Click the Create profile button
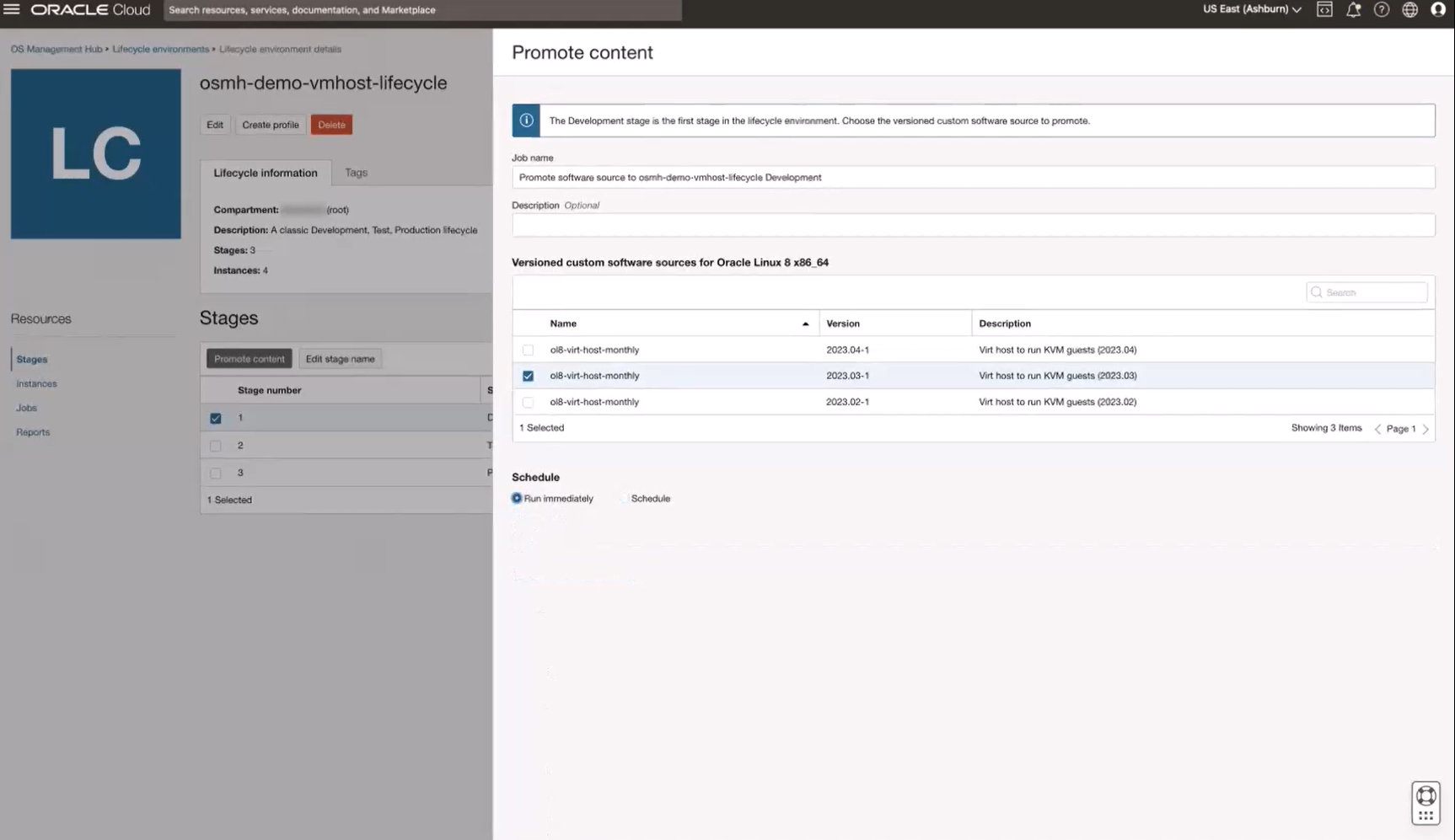This screenshot has height=840, width=1455. 270,125
